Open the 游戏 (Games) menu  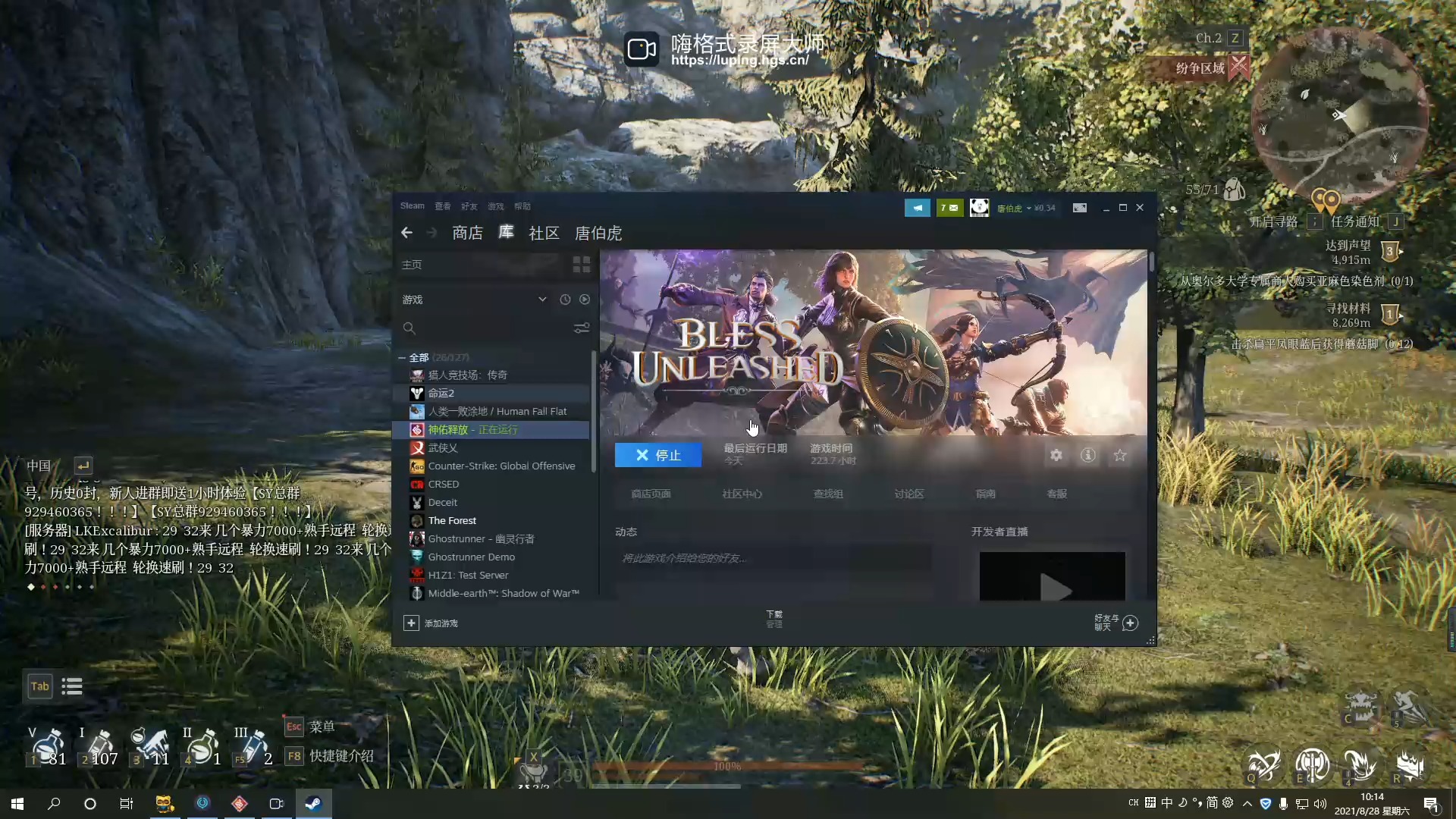click(x=496, y=206)
